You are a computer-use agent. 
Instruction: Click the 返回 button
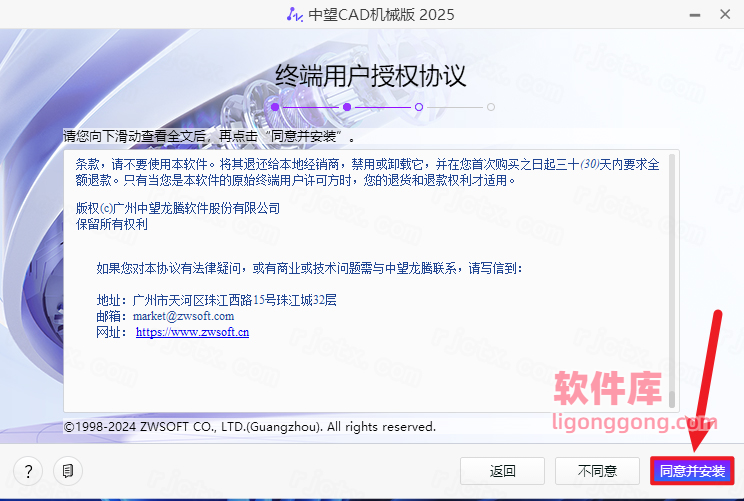pos(502,471)
